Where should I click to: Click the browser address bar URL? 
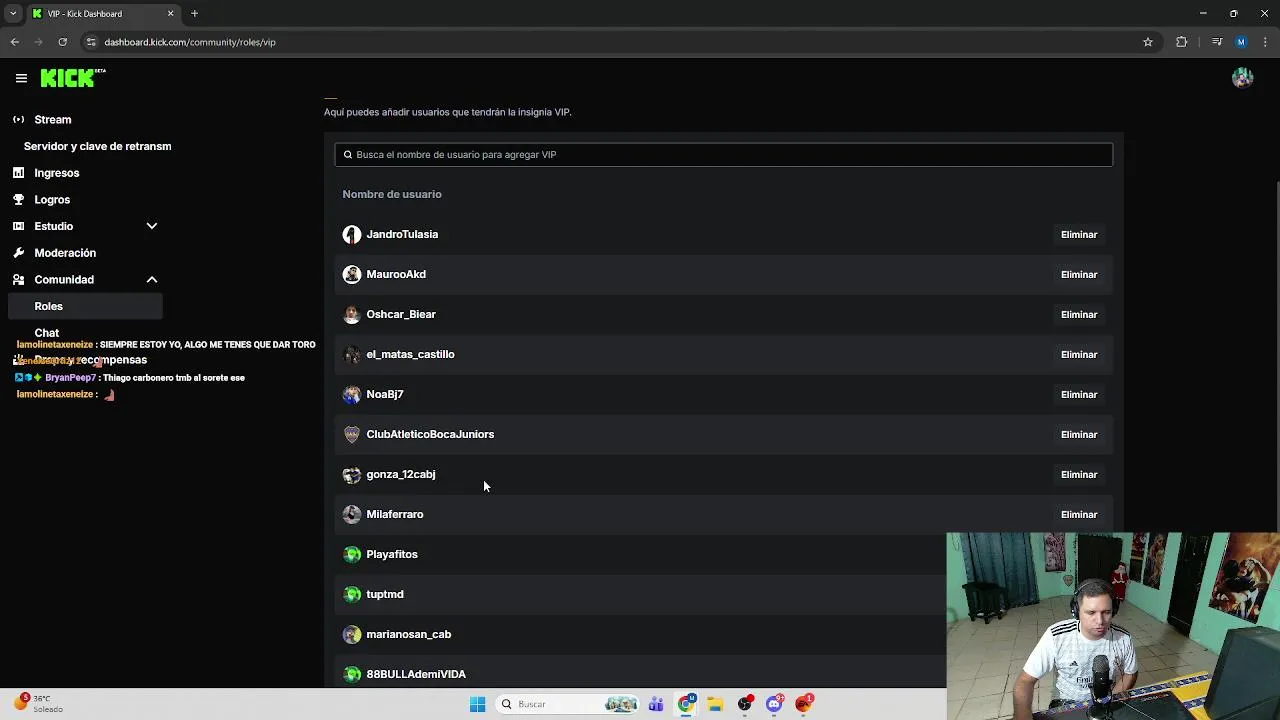[x=190, y=42]
